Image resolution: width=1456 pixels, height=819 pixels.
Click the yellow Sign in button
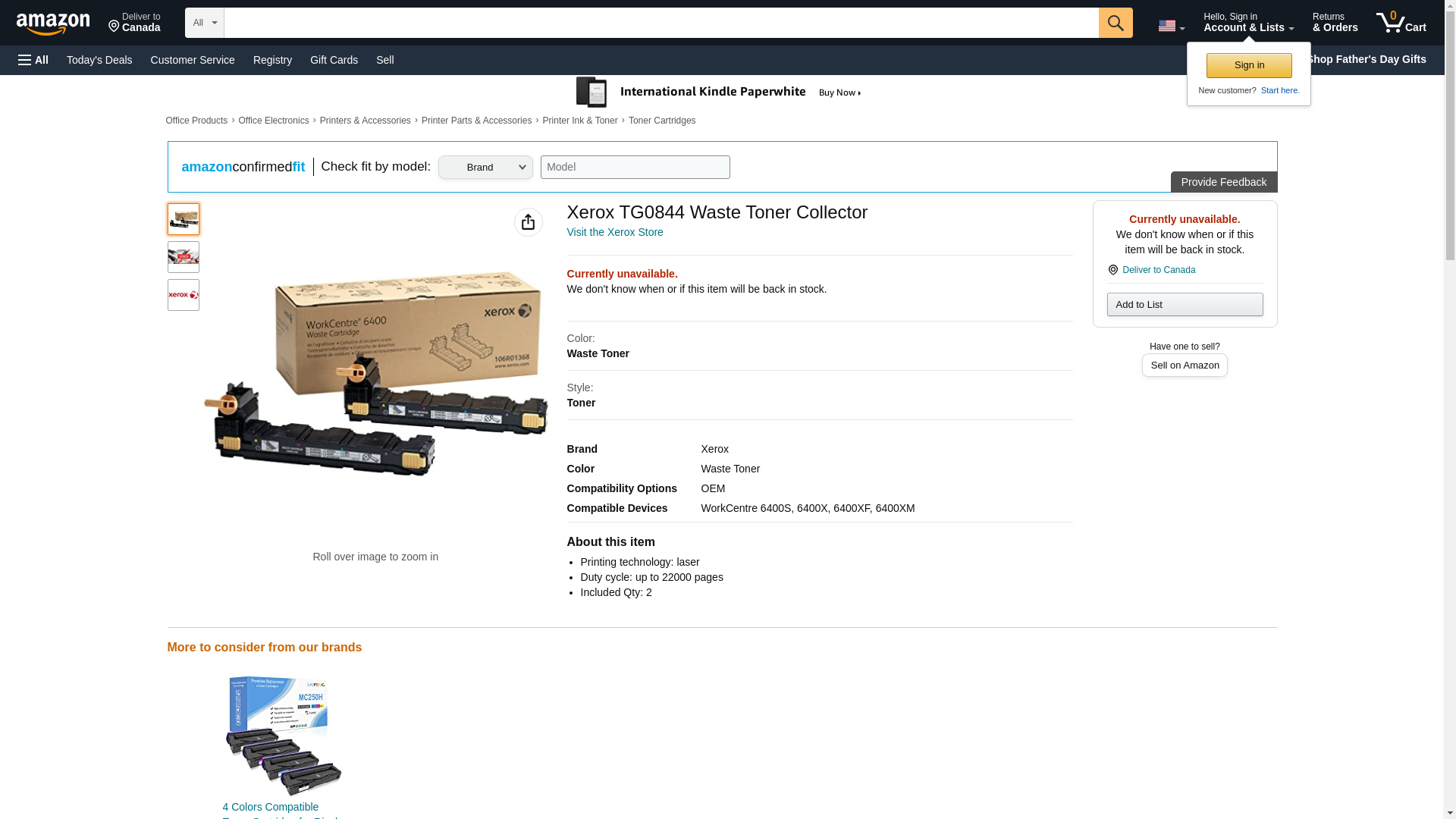click(x=1248, y=65)
